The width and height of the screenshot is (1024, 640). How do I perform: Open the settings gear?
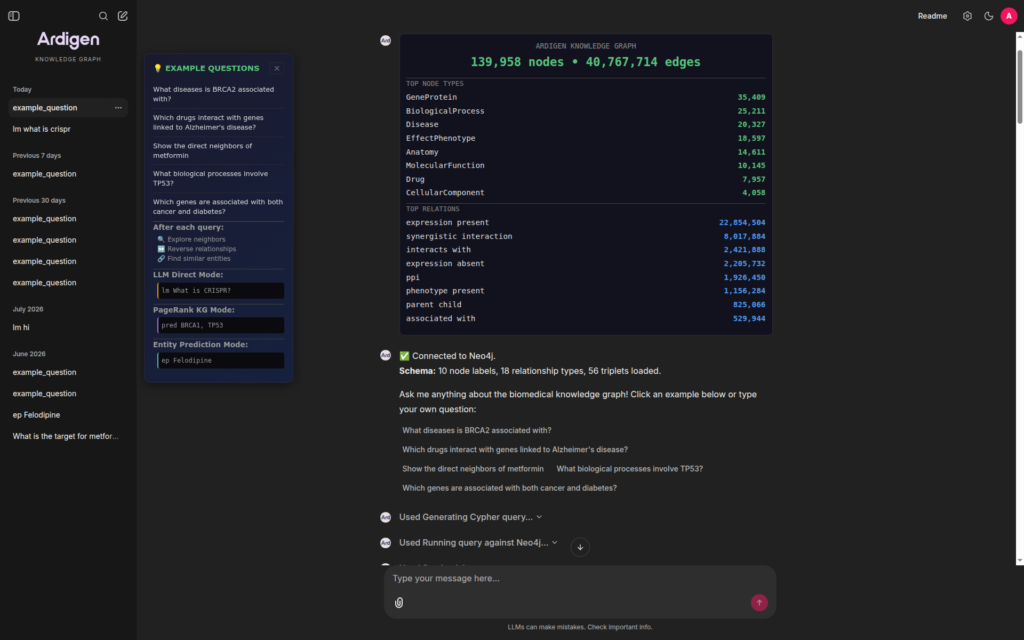click(967, 16)
